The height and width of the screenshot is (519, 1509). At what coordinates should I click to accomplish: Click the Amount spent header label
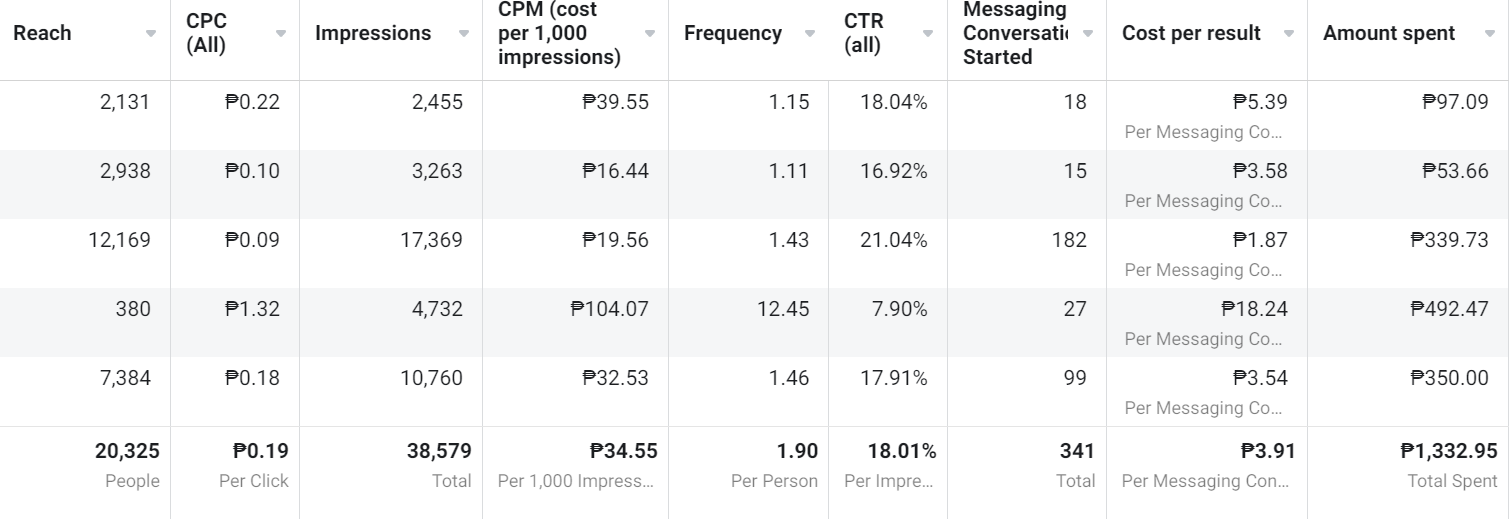pyautogui.click(x=1389, y=33)
